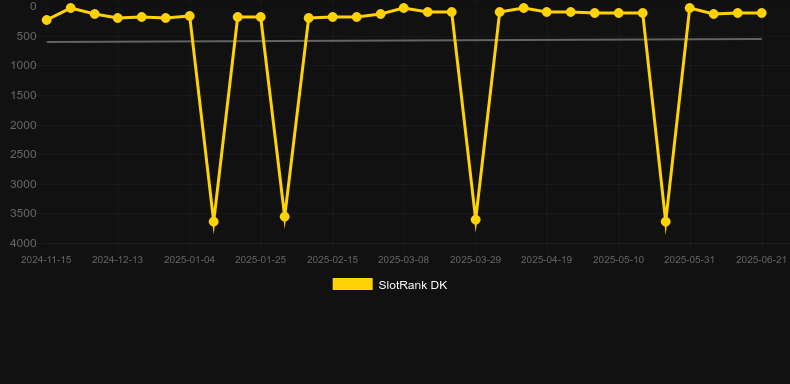
Task: Click the data point above 2025-02-15
Action: click(x=333, y=17)
